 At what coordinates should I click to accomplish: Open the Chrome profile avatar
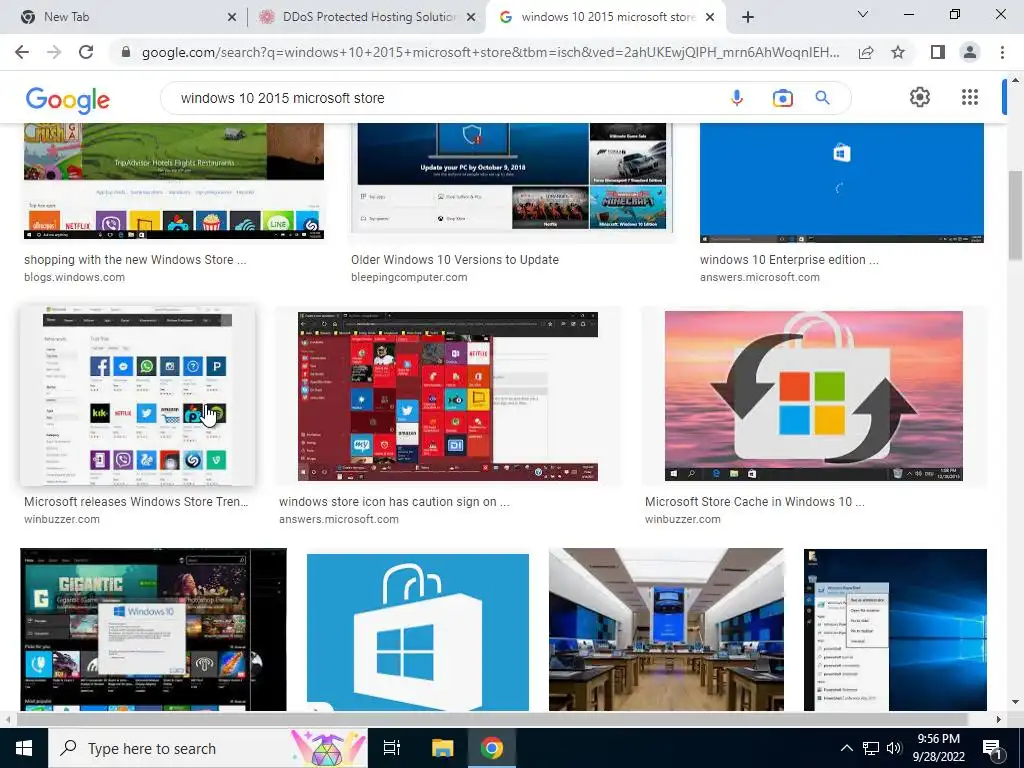970,52
